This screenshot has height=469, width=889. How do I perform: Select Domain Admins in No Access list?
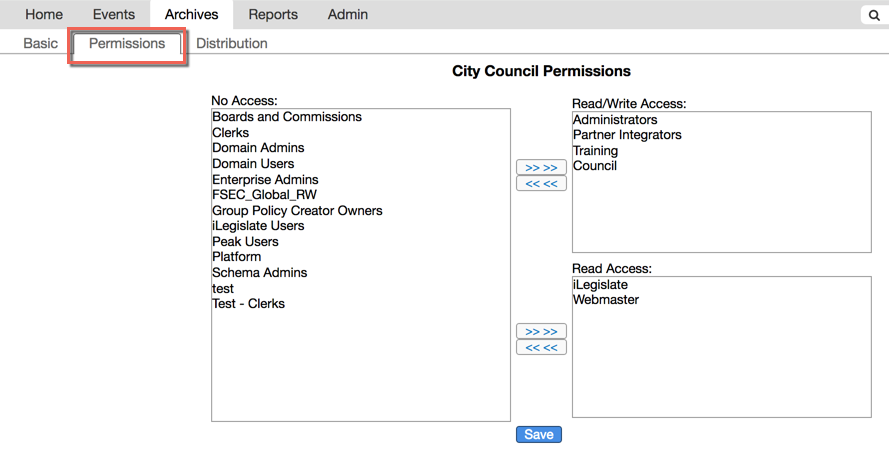(x=258, y=148)
